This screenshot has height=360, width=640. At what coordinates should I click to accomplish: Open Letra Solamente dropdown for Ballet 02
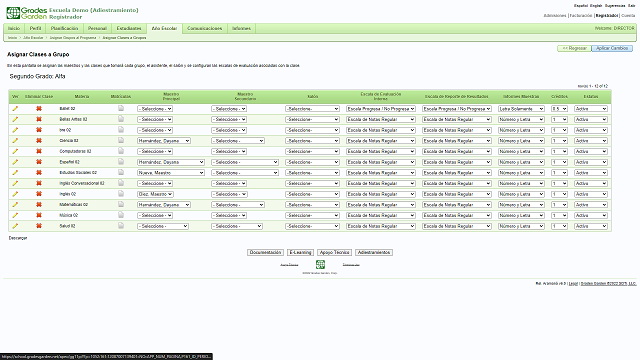[521, 109]
